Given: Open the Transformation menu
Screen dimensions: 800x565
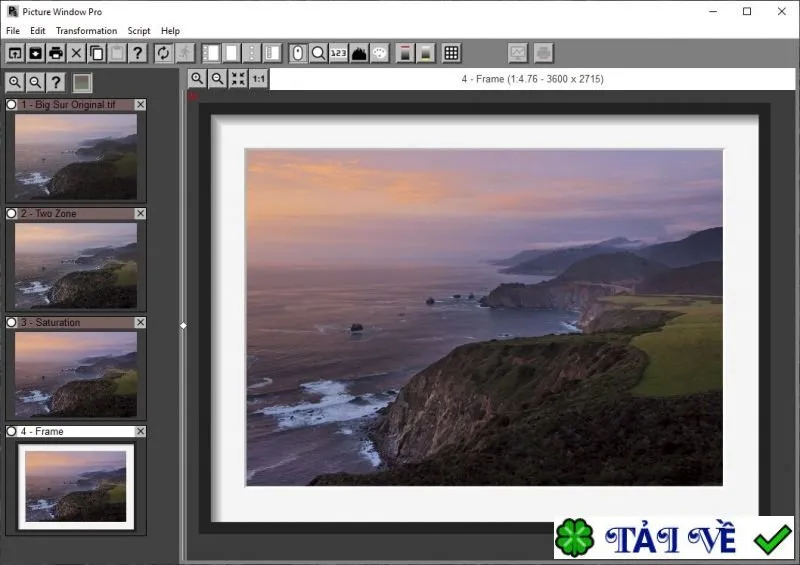Looking at the screenshot, I should (x=86, y=31).
